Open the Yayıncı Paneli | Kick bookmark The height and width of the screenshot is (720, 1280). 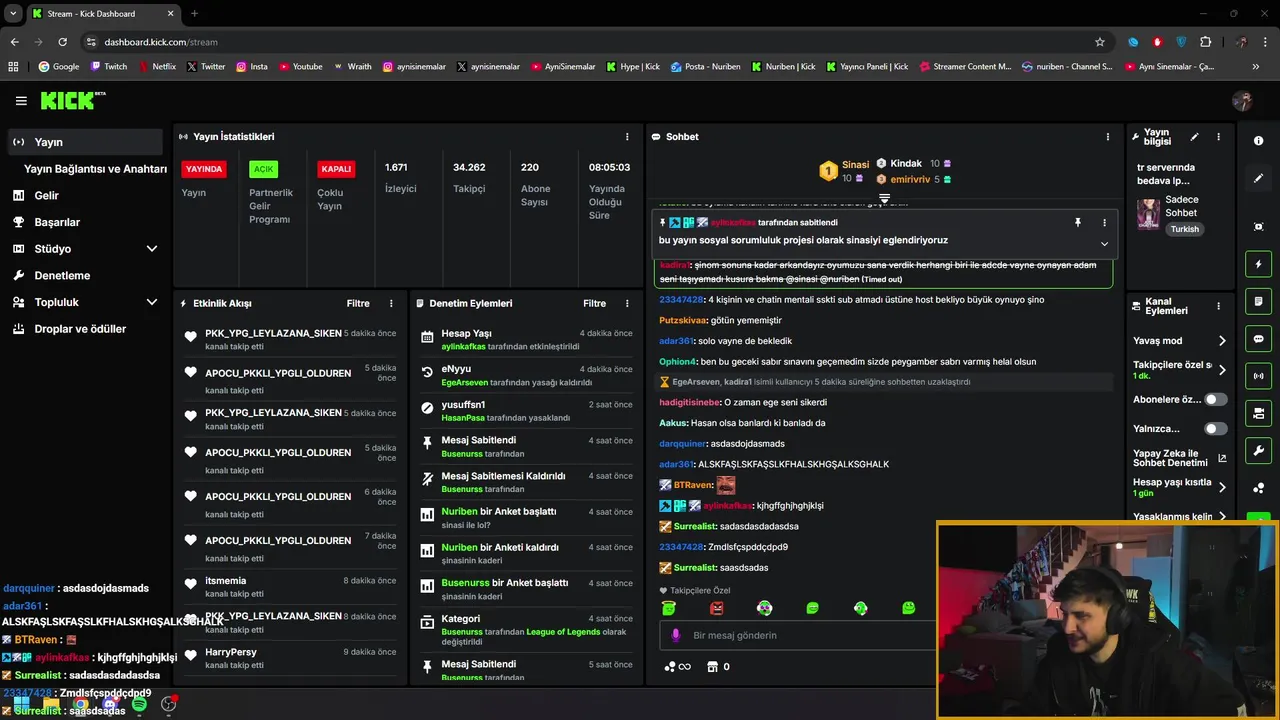867,67
